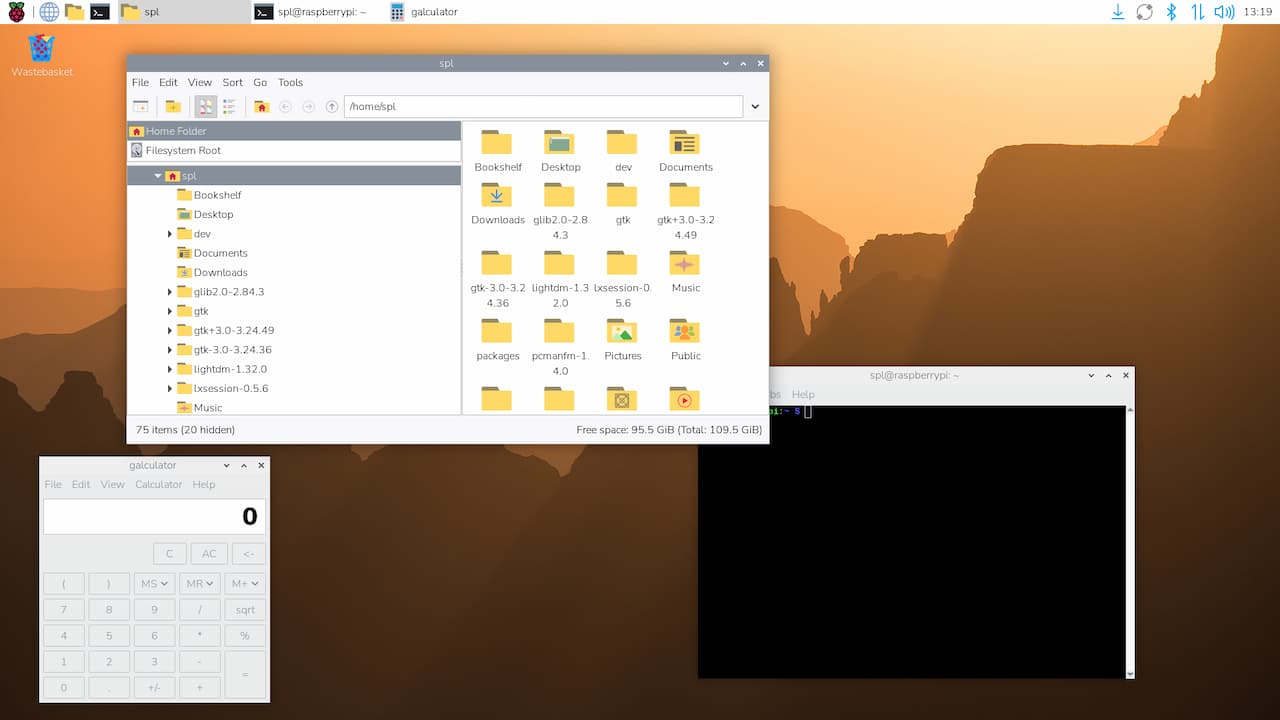Open the Raspberry Pi main menu
The image size is (1280, 720).
(x=17, y=12)
